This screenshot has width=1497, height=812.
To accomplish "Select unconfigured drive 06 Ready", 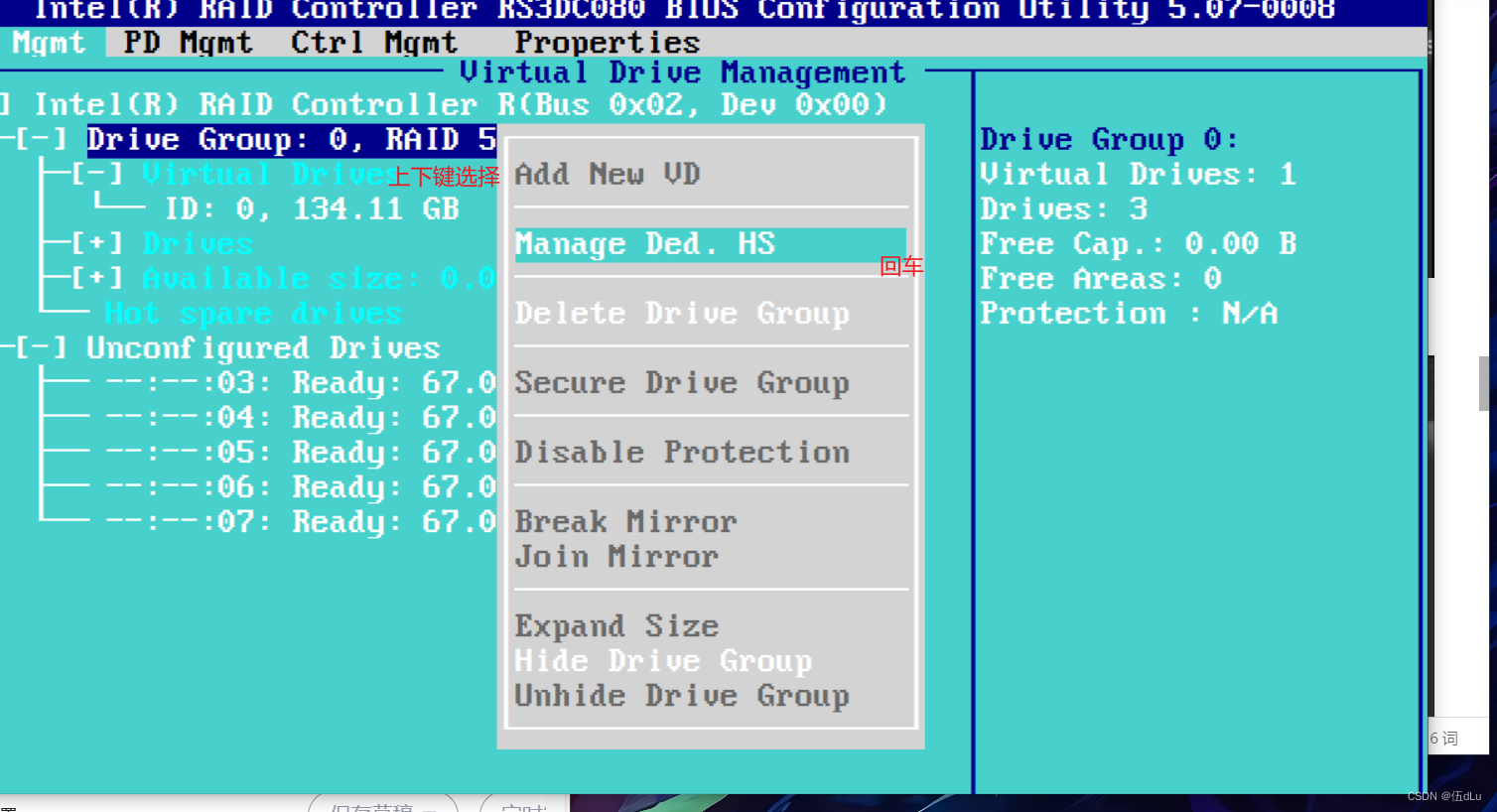I will 300,487.
